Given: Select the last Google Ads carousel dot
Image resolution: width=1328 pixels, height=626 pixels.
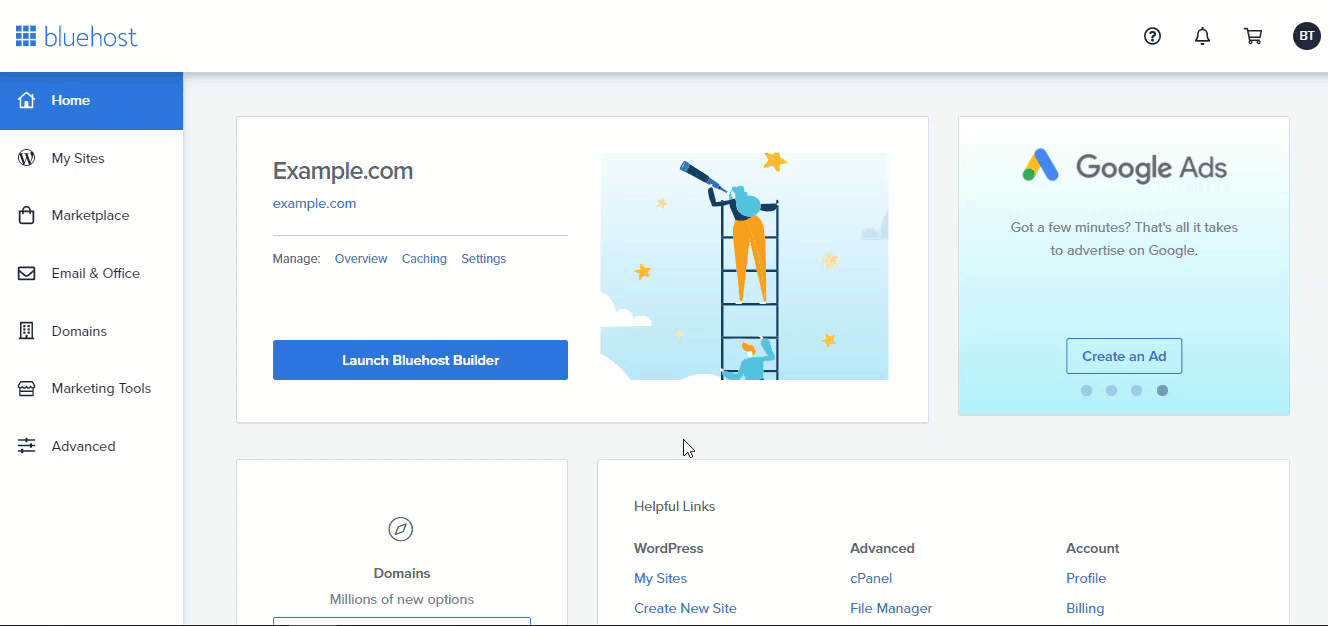Looking at the screenshot, I should pos(1162,391).
